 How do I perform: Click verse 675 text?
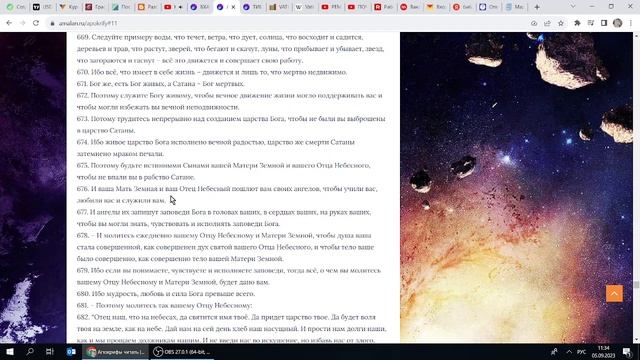224,171
